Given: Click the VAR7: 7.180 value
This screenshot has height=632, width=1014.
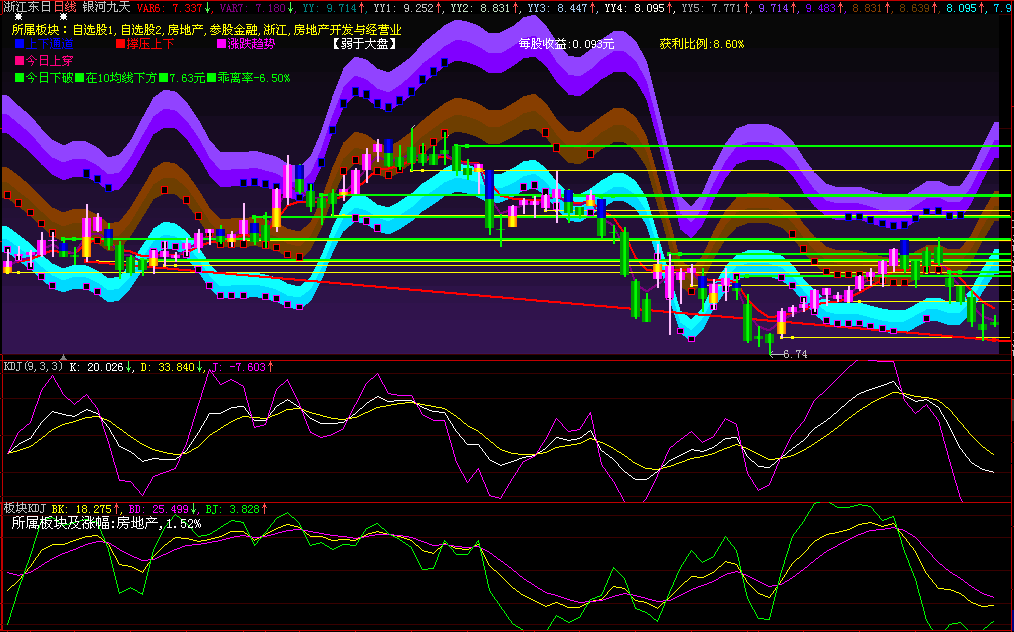Looking at the screenshot, I should coord(252,8).
